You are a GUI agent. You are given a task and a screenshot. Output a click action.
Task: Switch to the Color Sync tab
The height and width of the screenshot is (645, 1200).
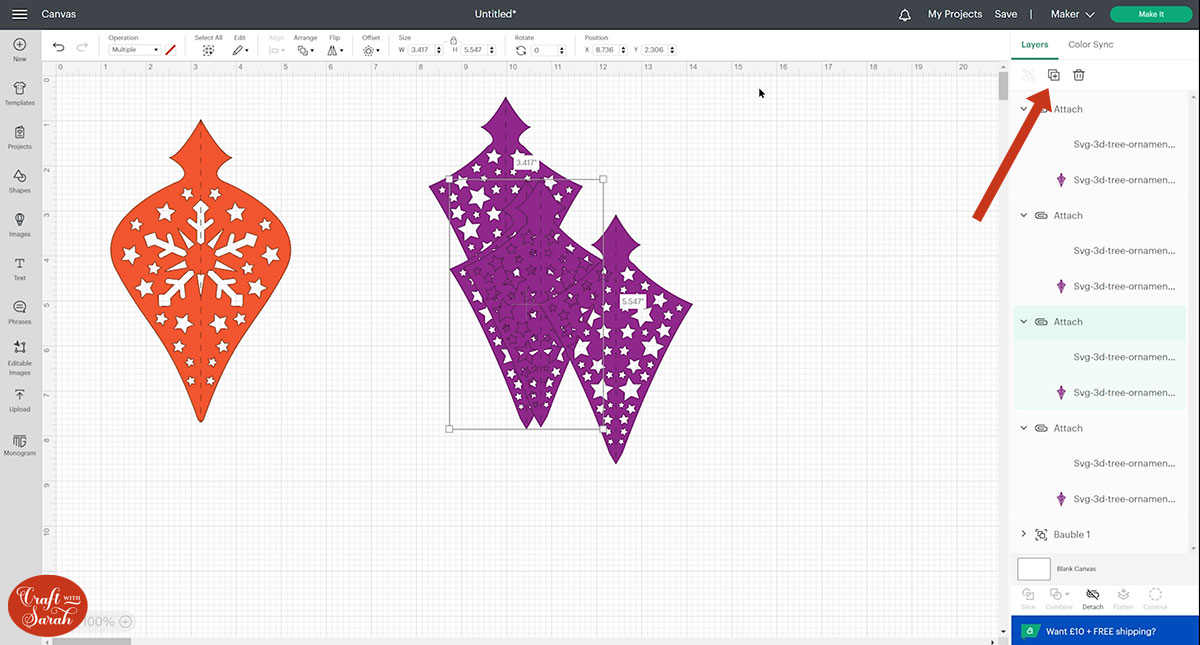1090,44
